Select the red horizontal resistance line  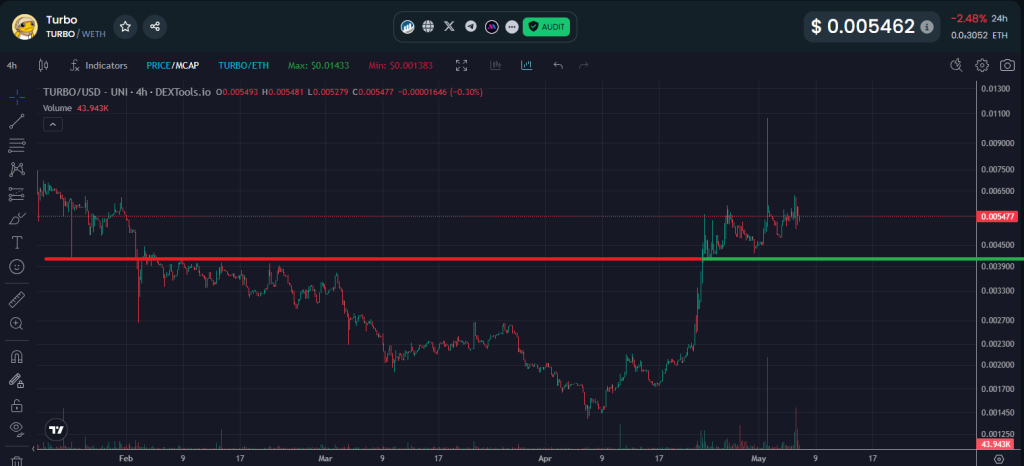click(x=373, y=259)
